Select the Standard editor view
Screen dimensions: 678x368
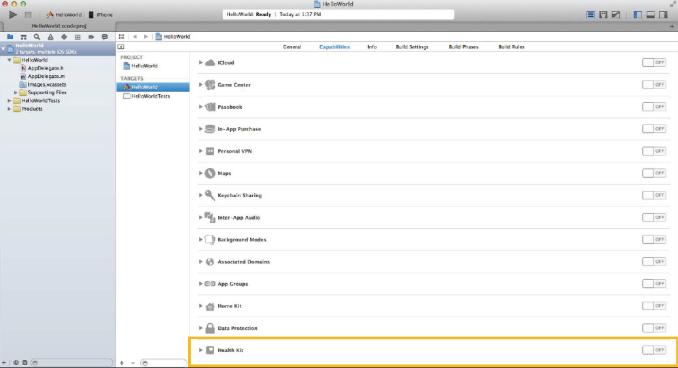pyautogui.click(x=590, y=15)
